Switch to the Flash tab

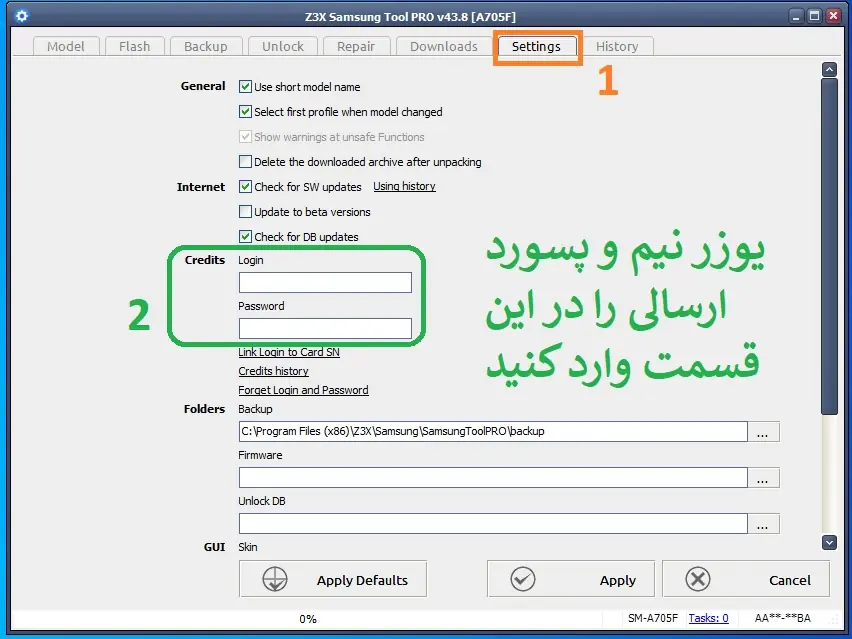(x=134, y=46)
